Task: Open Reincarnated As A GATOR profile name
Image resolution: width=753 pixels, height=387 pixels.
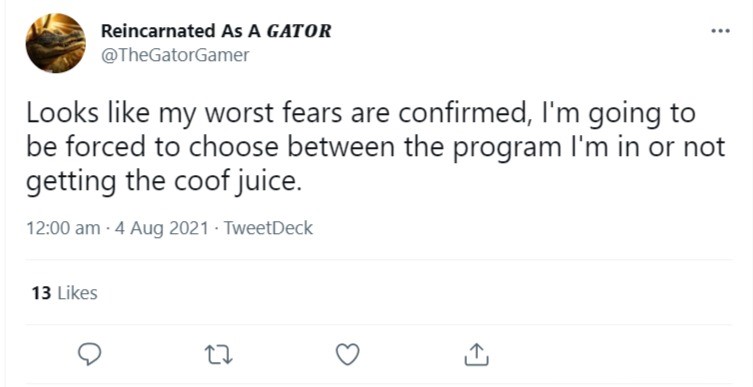Action: (x=216, y=31)
